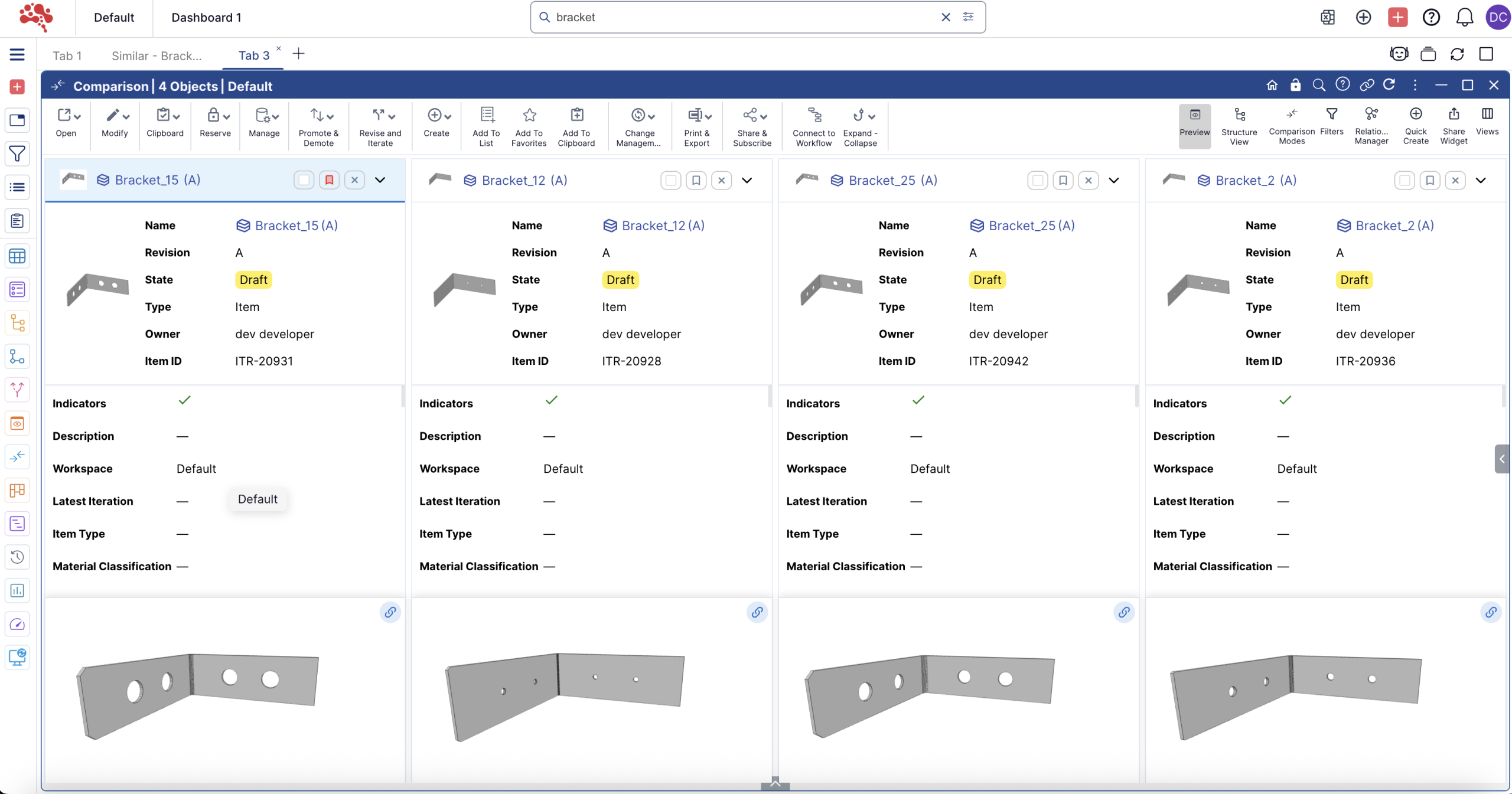Switch to Tab 1

coord(67,55)
